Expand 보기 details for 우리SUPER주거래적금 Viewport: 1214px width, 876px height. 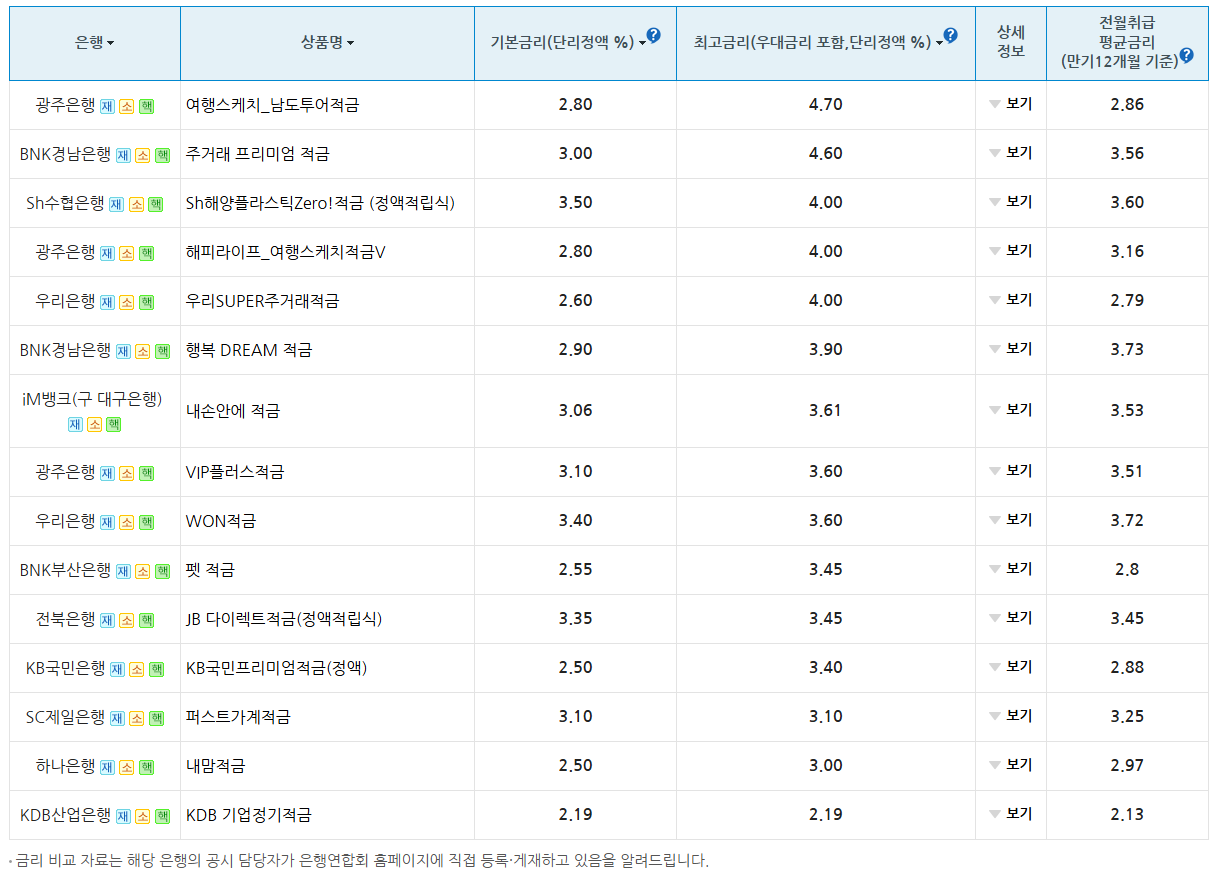[x=1011, y=300]
